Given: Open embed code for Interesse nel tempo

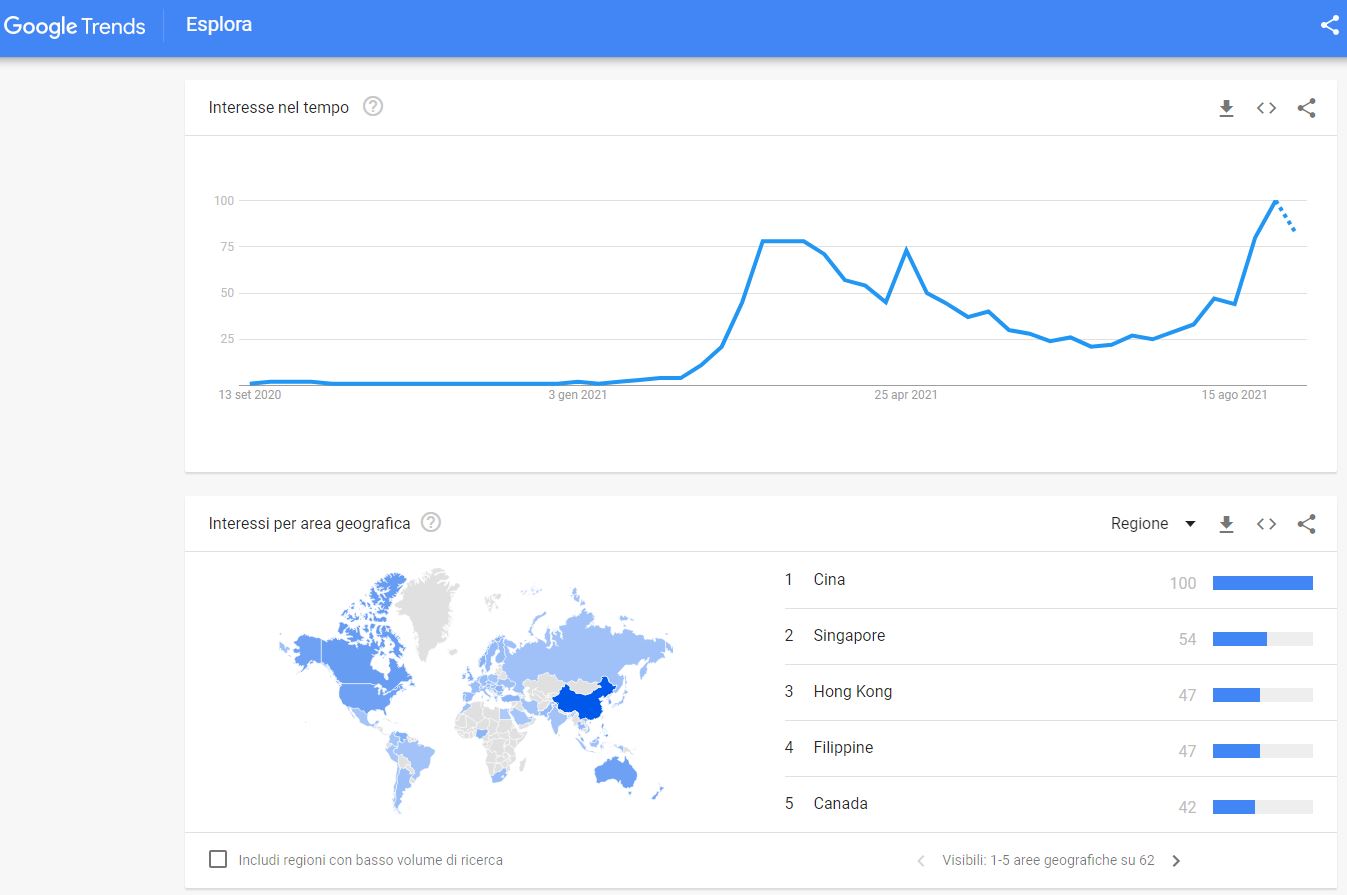Looking at the screenshot, I should click(1266, 108).
